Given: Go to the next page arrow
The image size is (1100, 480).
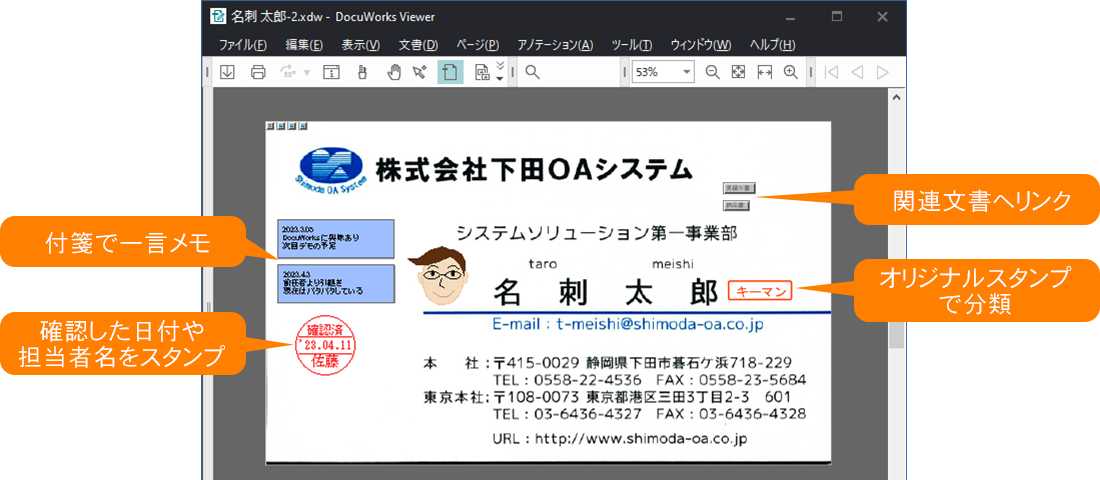Looking at the screenshot, I should tap(883, 72).
